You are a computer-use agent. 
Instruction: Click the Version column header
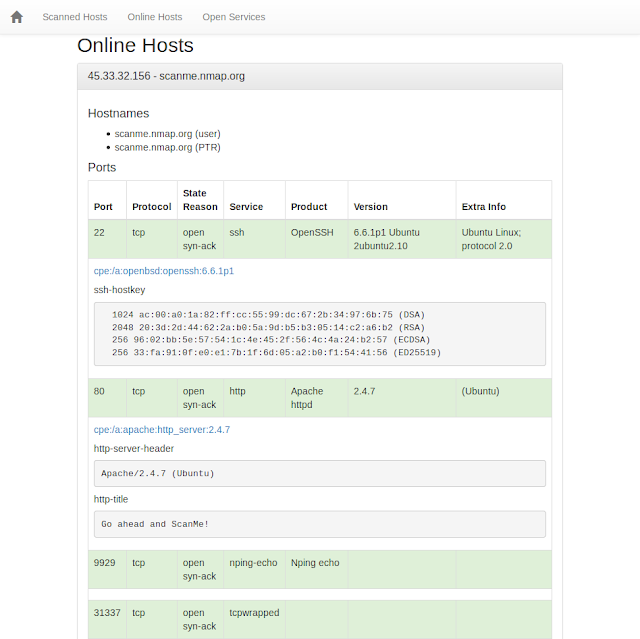[x=402, y=200]
